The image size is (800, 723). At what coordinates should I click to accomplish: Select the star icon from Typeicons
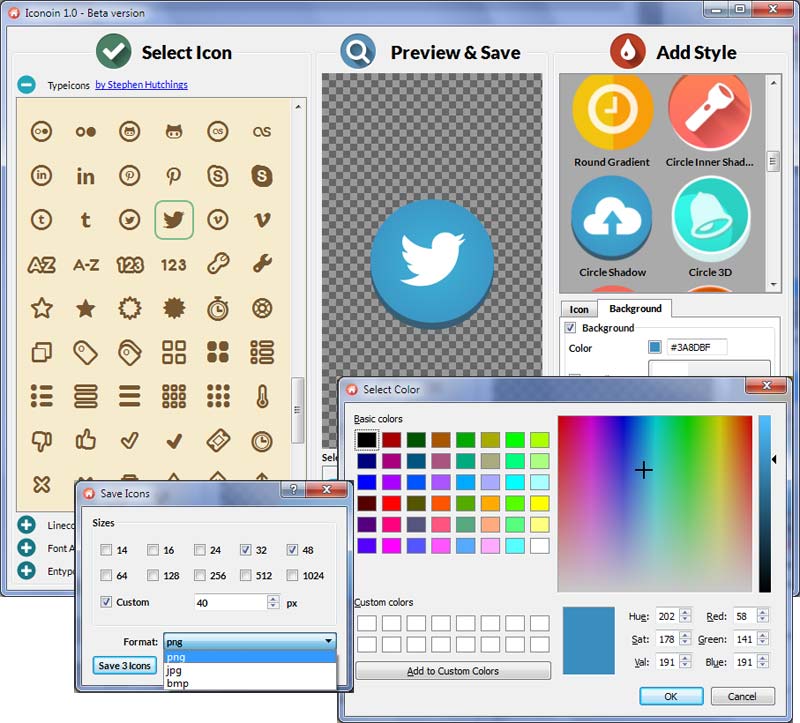coord(42,307)
